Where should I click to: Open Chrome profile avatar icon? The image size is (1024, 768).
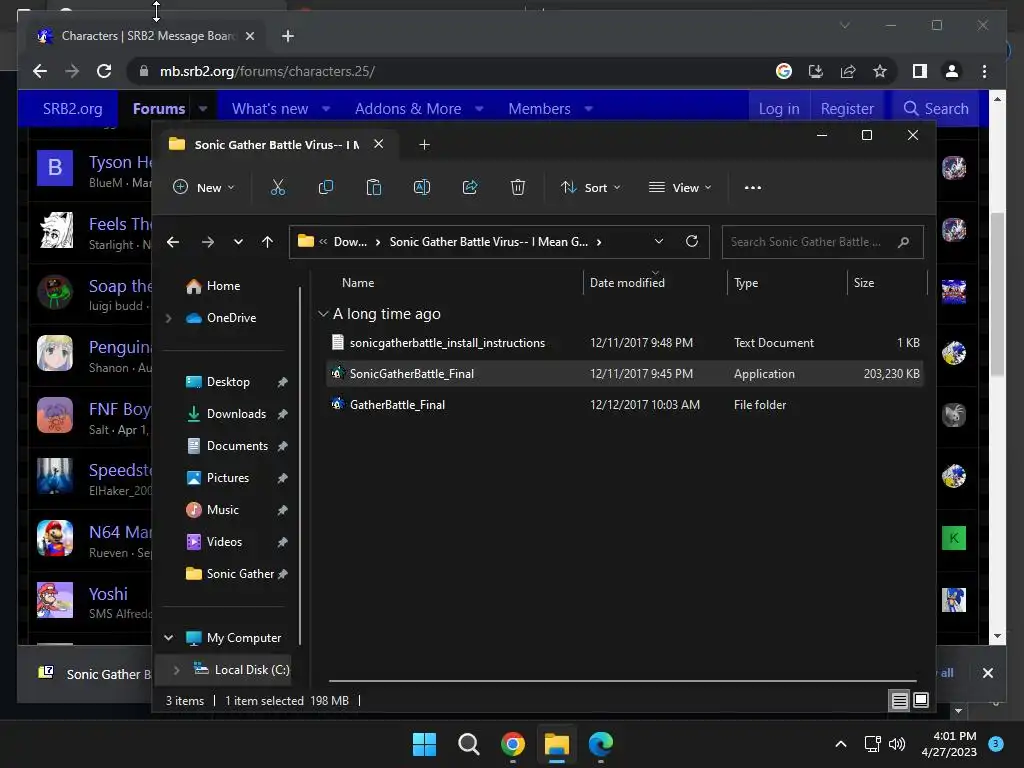952,71
